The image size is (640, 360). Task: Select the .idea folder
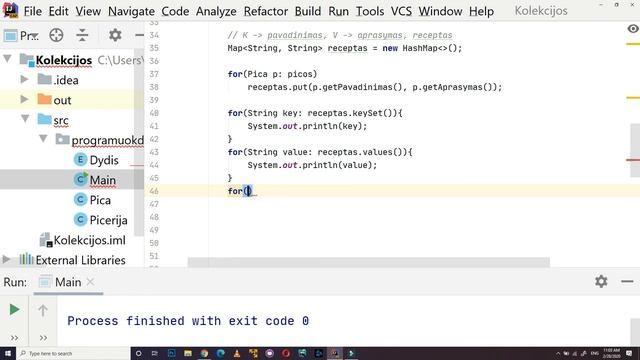point(66,80)
